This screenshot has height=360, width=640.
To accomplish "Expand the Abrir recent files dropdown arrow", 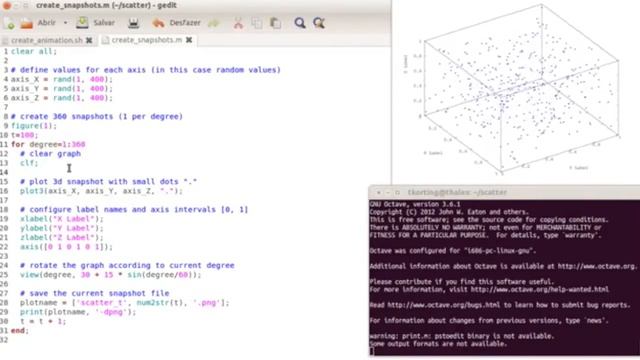I will (x=65, y=23).
